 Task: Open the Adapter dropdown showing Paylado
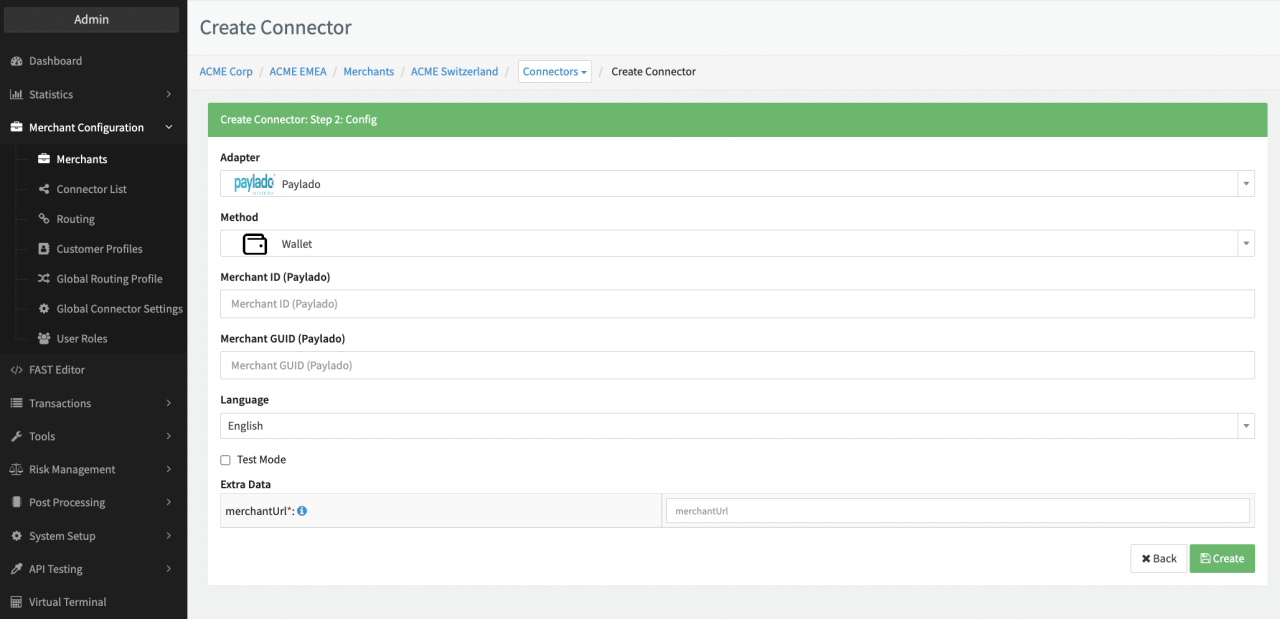click(737, 184)
